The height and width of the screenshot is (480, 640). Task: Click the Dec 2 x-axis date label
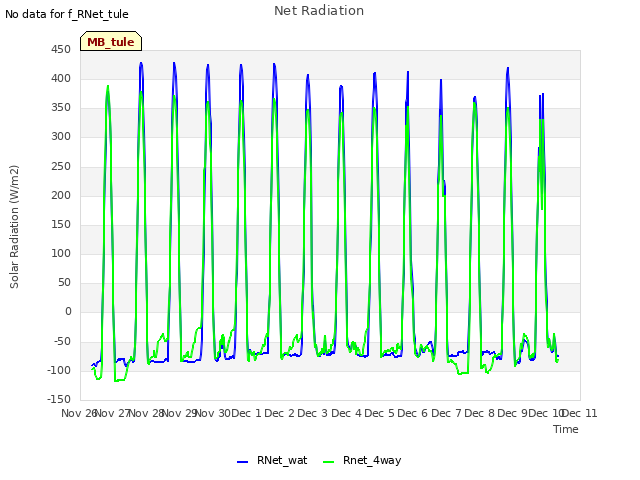tap(279, 413)
